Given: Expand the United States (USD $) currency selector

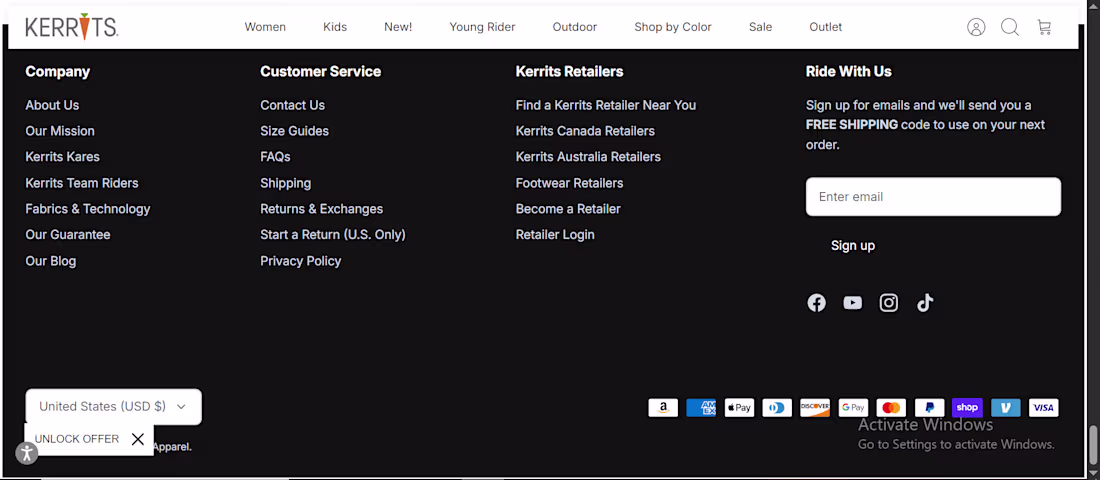Looking at the screenshot, I should [114, 406].
